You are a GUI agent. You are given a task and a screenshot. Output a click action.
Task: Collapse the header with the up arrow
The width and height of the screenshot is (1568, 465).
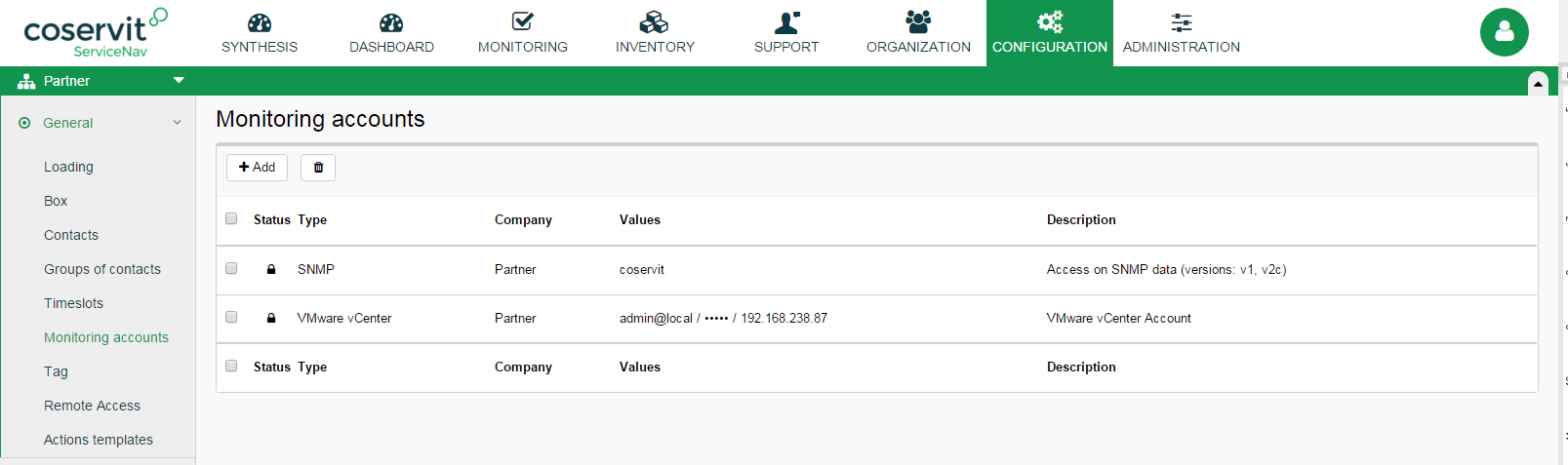point(1538,84)
